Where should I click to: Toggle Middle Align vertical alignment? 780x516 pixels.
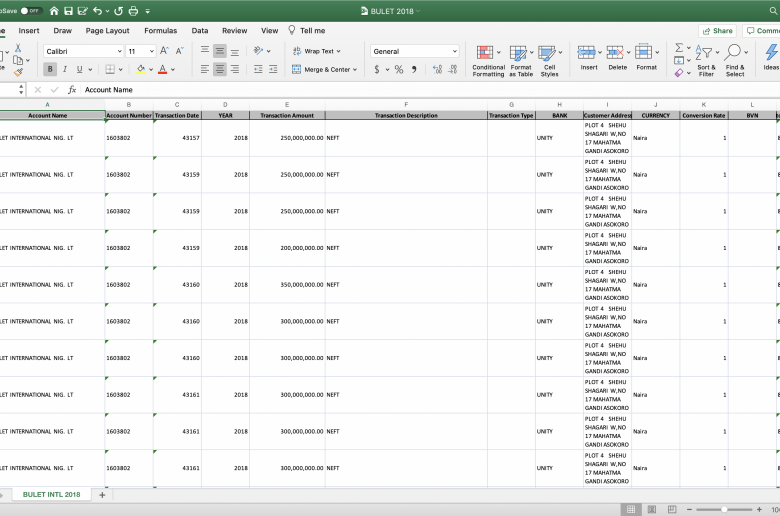coord(219,51)
